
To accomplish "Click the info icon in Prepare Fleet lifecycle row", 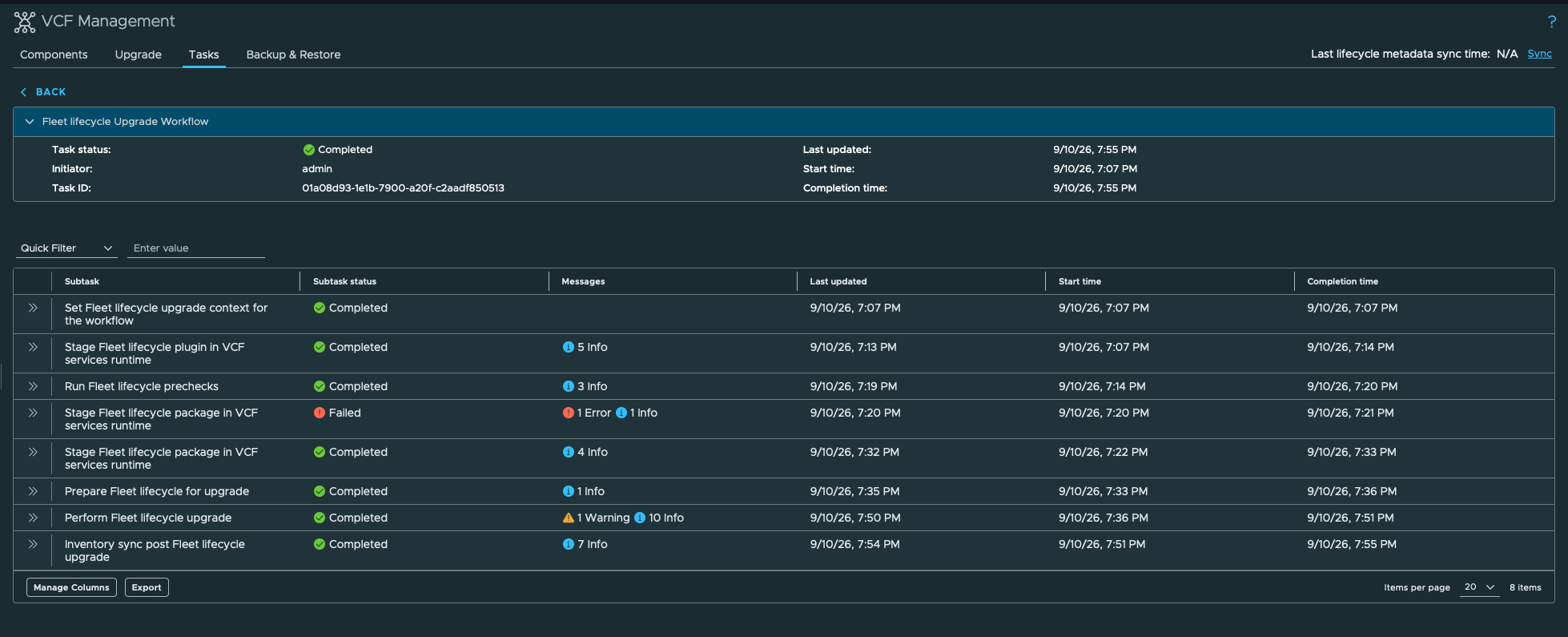I will coord(568,491).
